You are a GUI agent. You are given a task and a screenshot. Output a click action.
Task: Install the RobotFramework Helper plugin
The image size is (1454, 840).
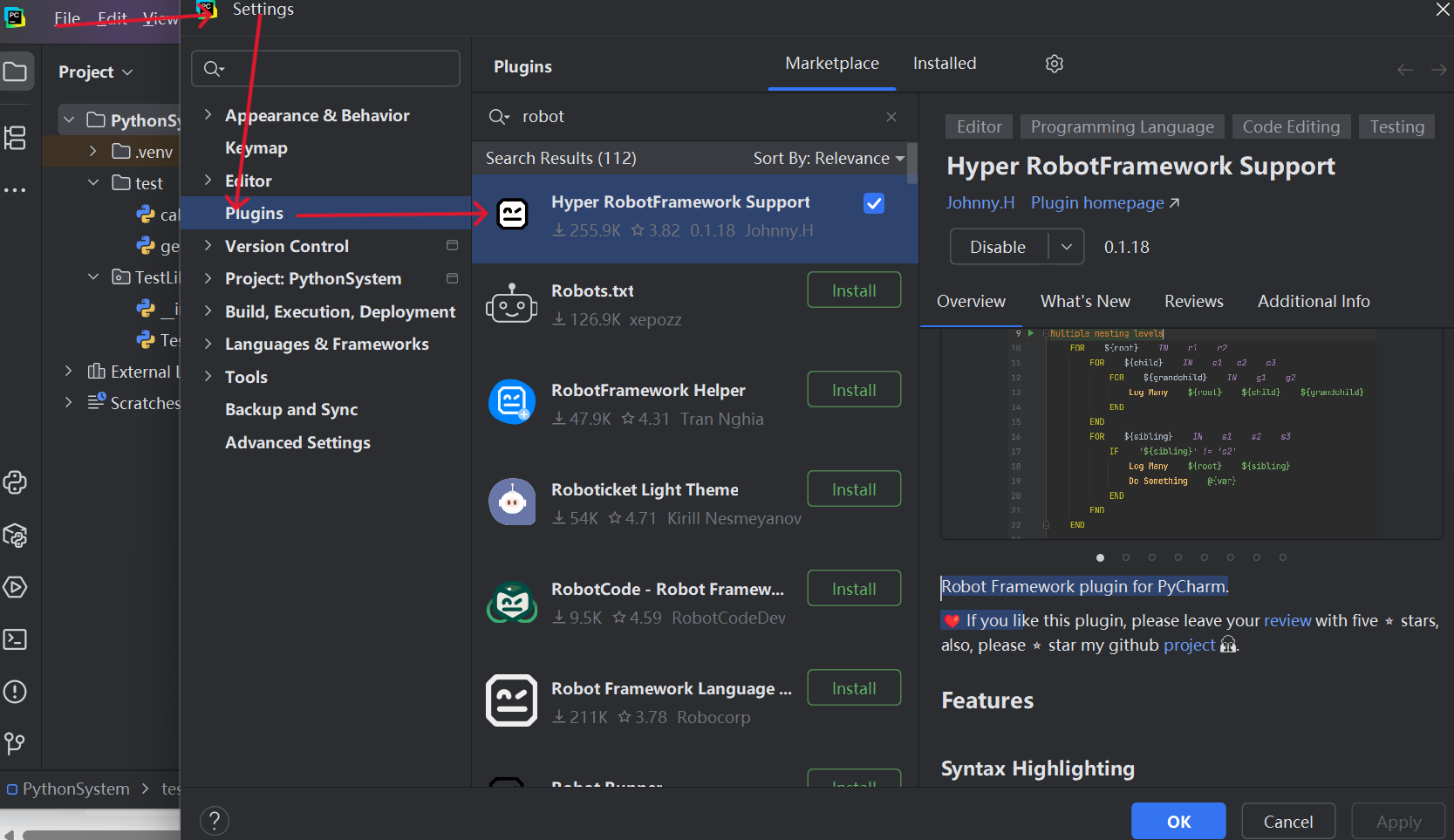[853, 389]
